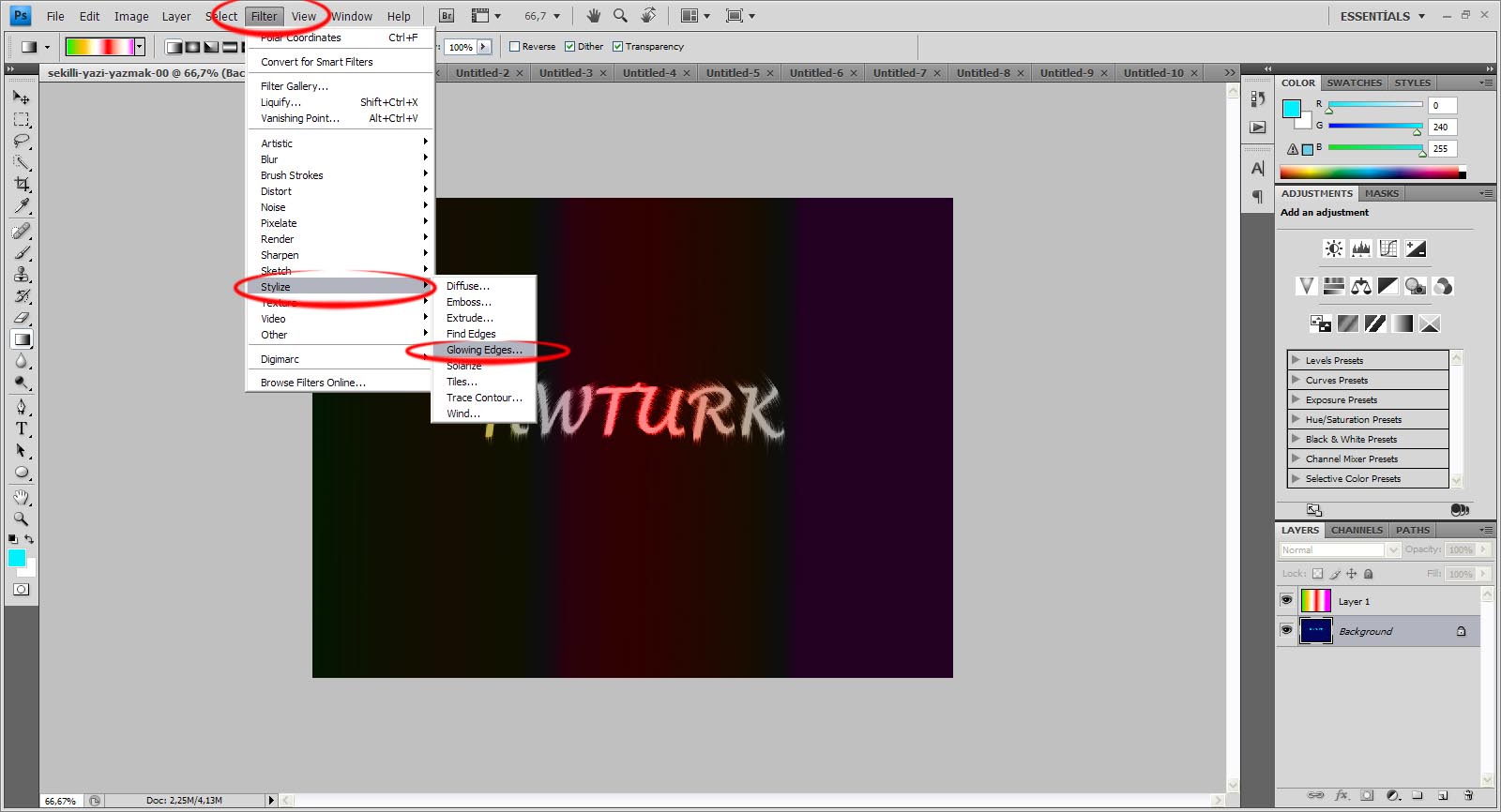The height and width of the screenshot is (812, 1501).
Task: Click the G color value field
Action: (1442, 127)
